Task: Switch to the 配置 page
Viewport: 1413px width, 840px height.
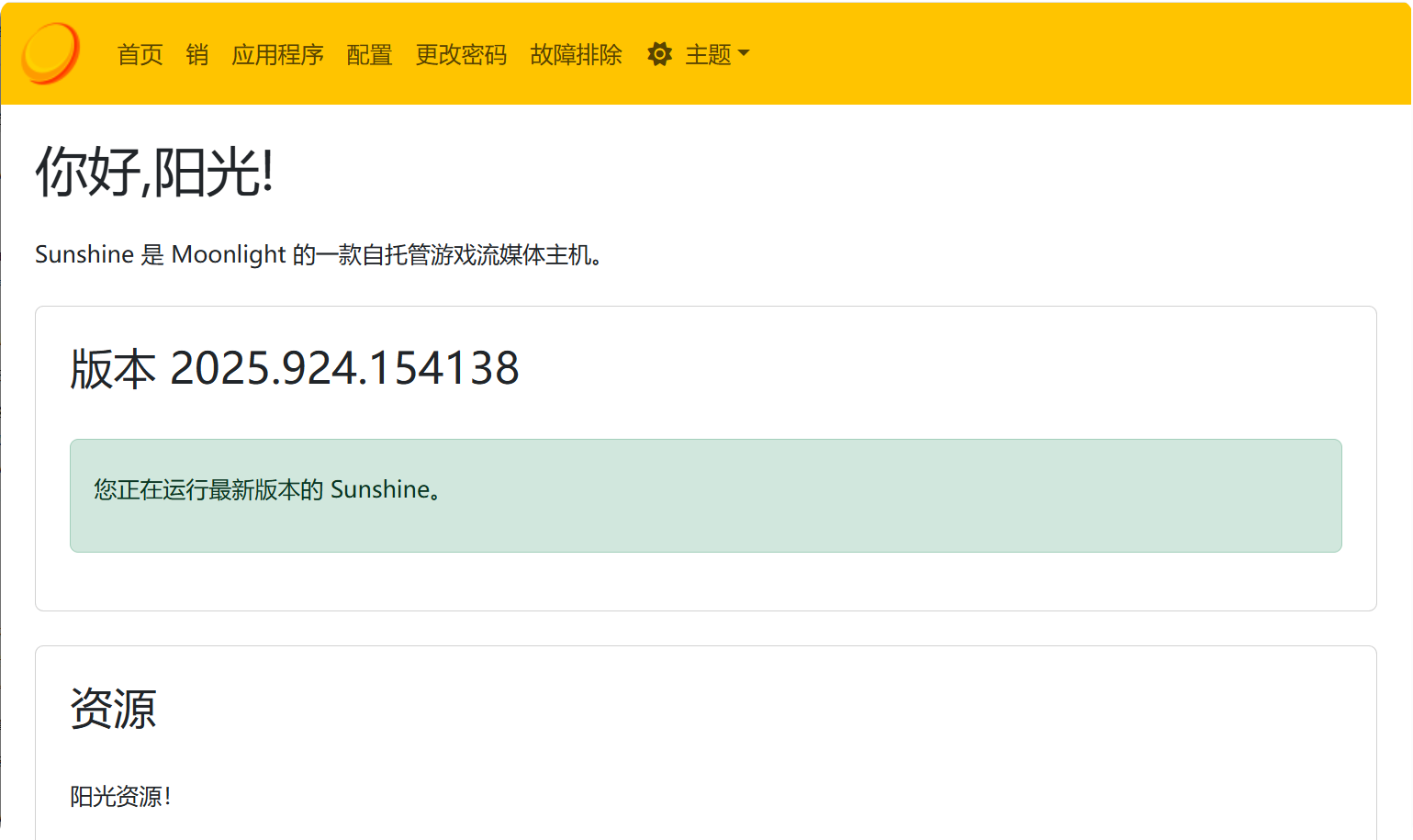Action: (369, 55)
